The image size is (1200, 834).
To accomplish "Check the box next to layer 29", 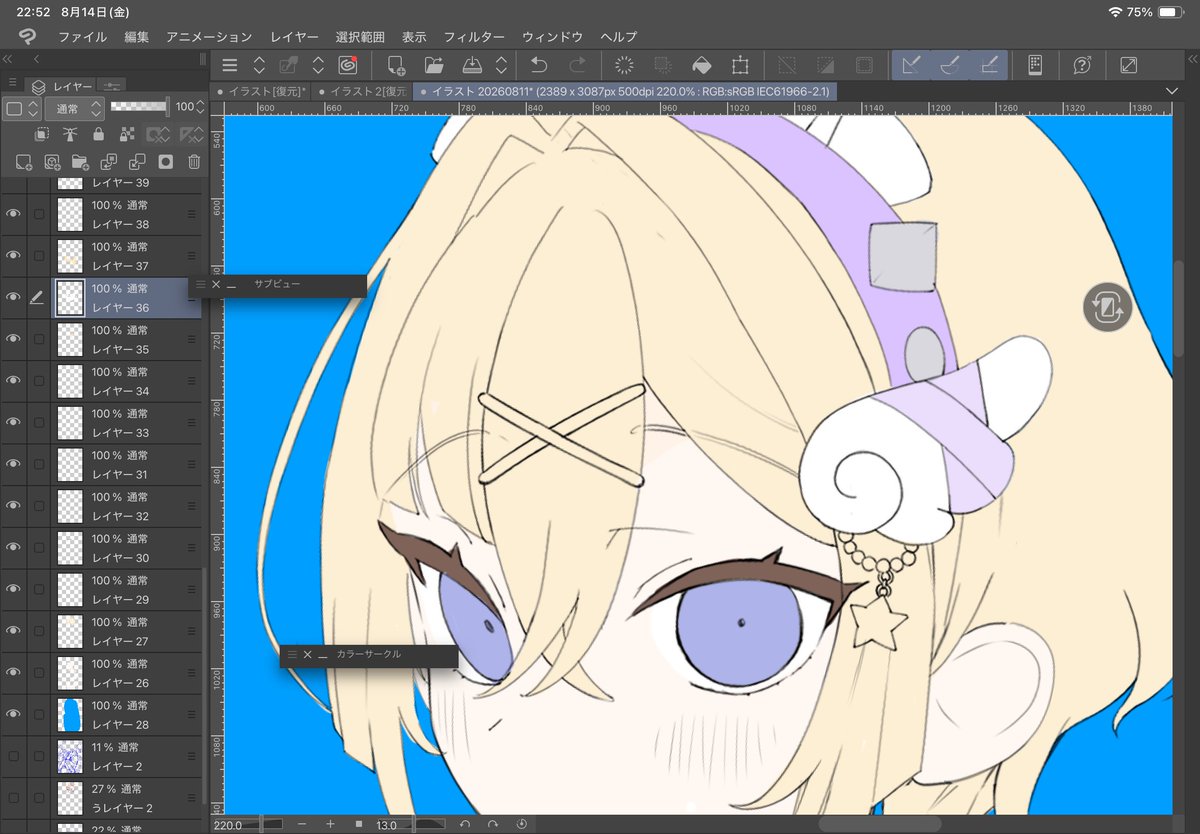I will point(39,589).
